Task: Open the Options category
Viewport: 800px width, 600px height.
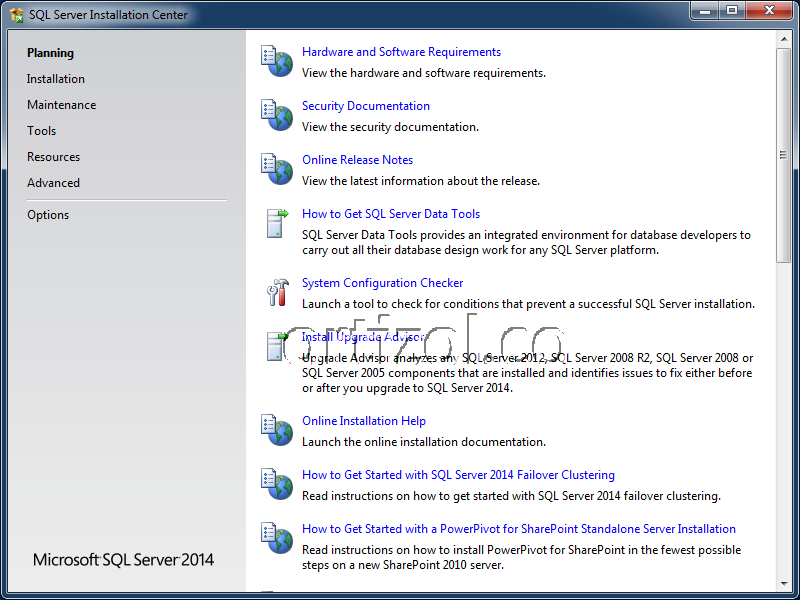Action: pos(48,215)
